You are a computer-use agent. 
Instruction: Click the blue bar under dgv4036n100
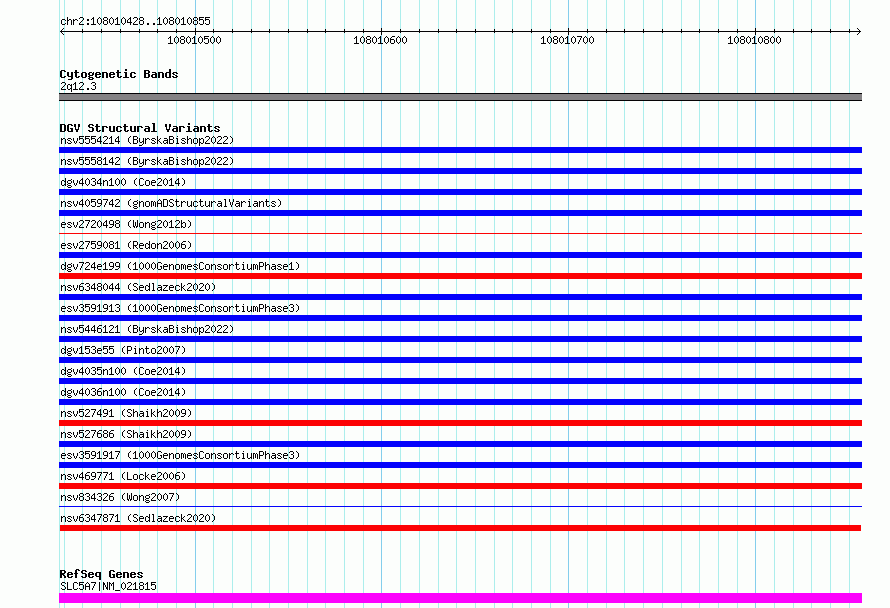click(460, 402)
